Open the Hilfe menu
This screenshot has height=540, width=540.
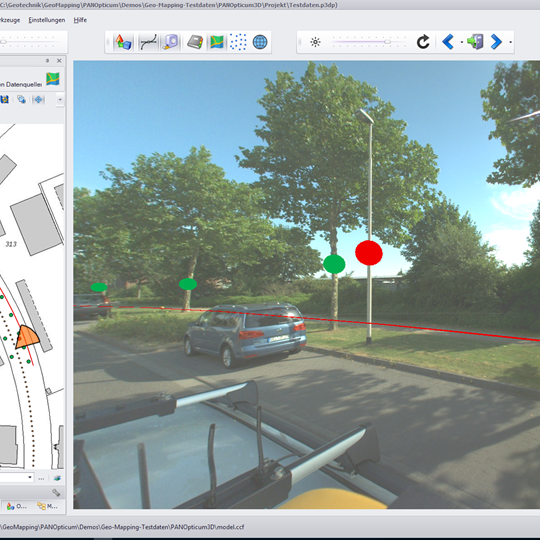point(80,20)
